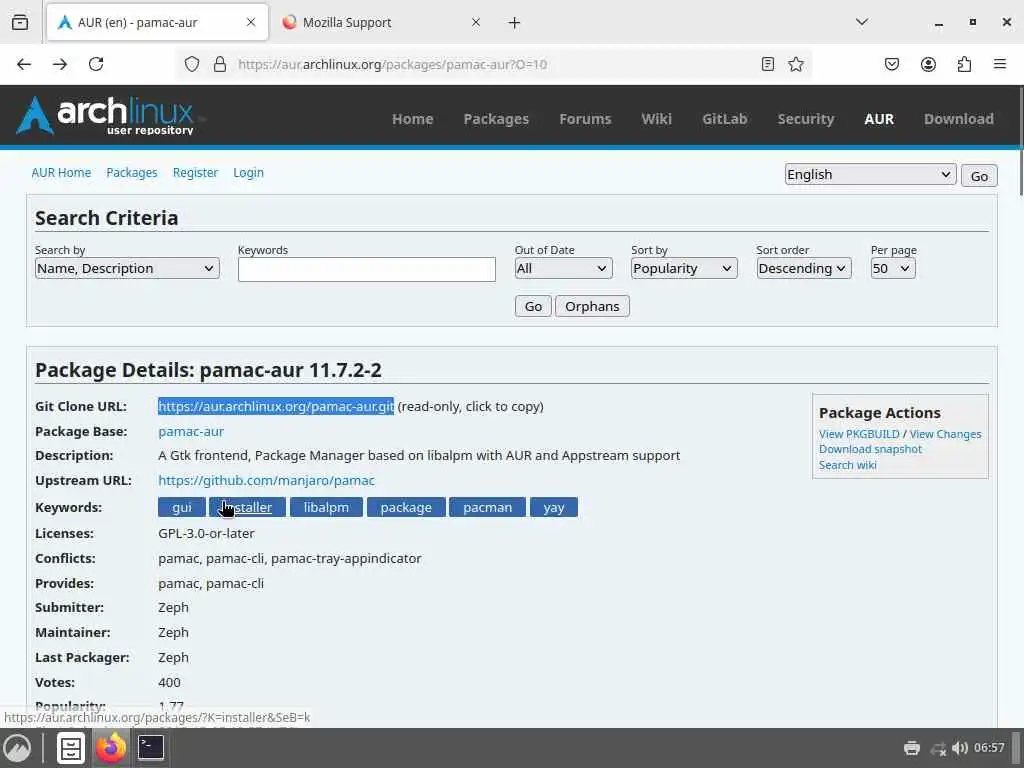Open the terminal from the taskbar
The height and width of the screenshot is (768, 1024).
pyautogui.click(x=151, y=748)
